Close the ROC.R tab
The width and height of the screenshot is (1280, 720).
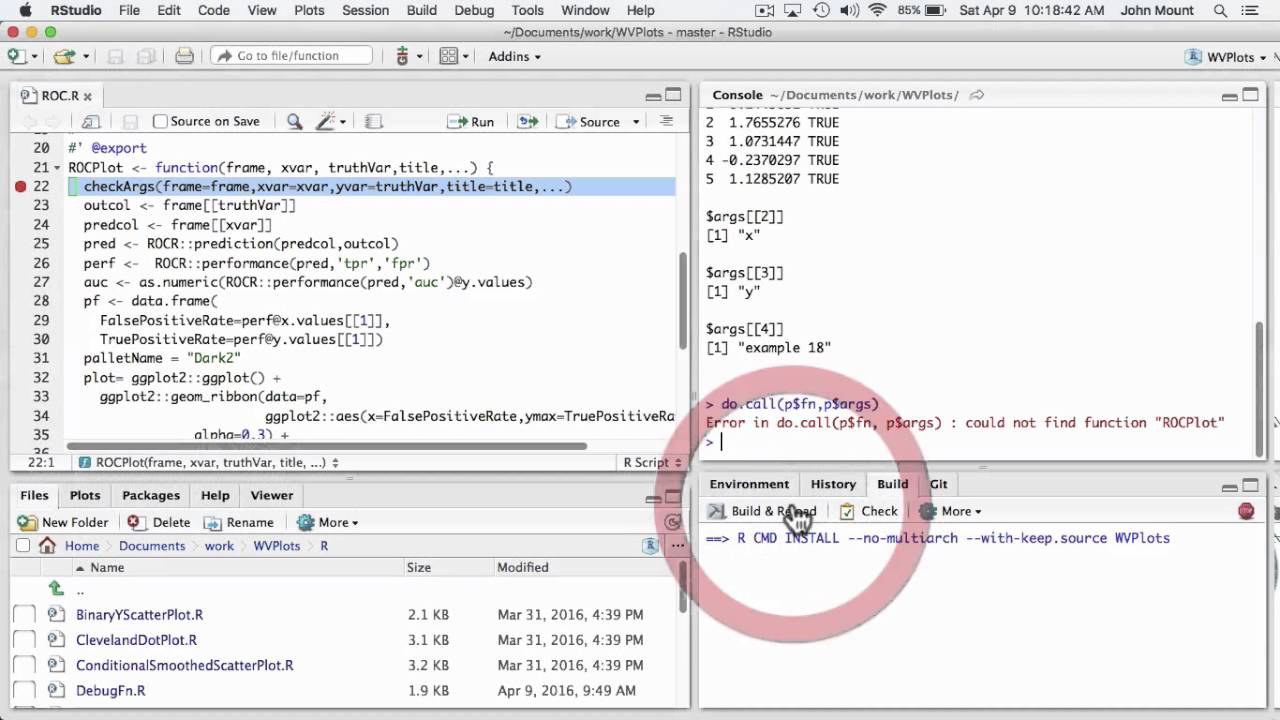point(87,96)
